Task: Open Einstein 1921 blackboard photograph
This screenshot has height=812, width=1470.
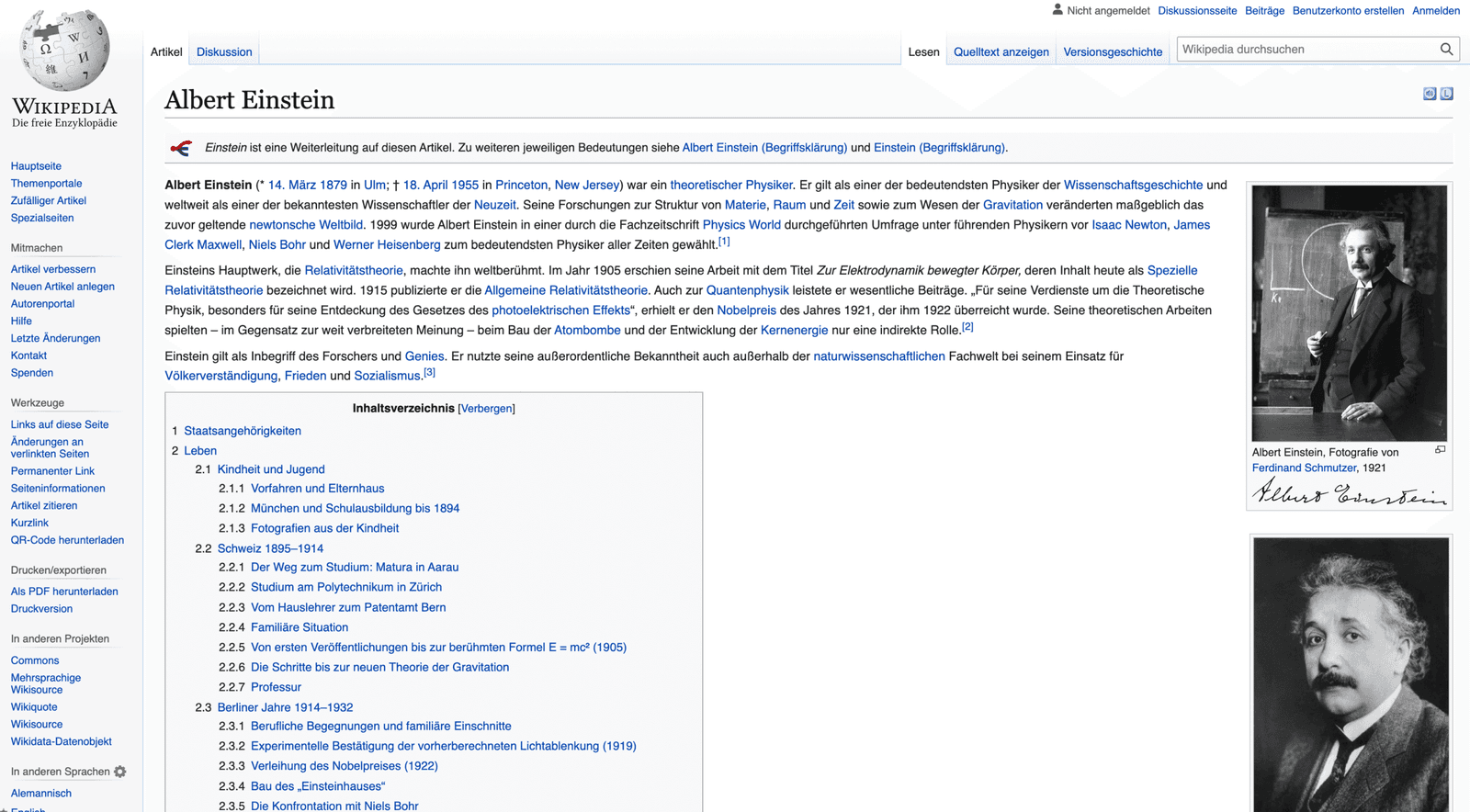Action: [1349, 313]
